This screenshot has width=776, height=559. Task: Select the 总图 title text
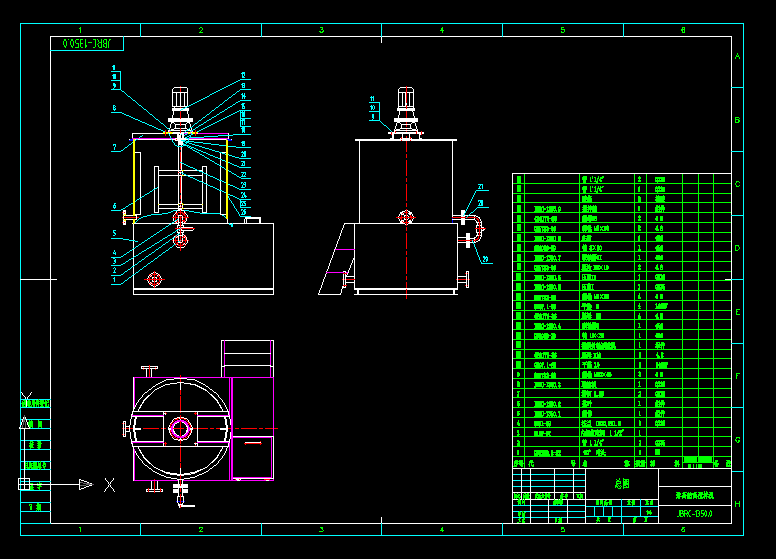pos(622,484)
